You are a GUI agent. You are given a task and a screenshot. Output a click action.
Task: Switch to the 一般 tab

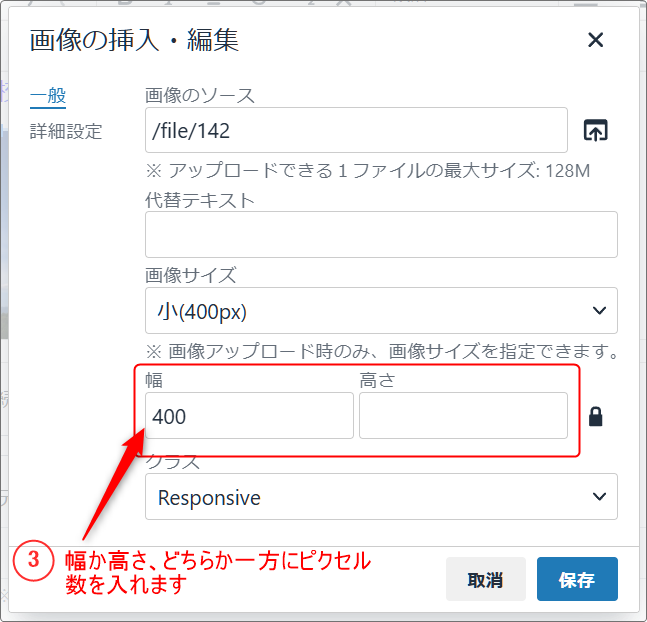click(x=48, y=96)
